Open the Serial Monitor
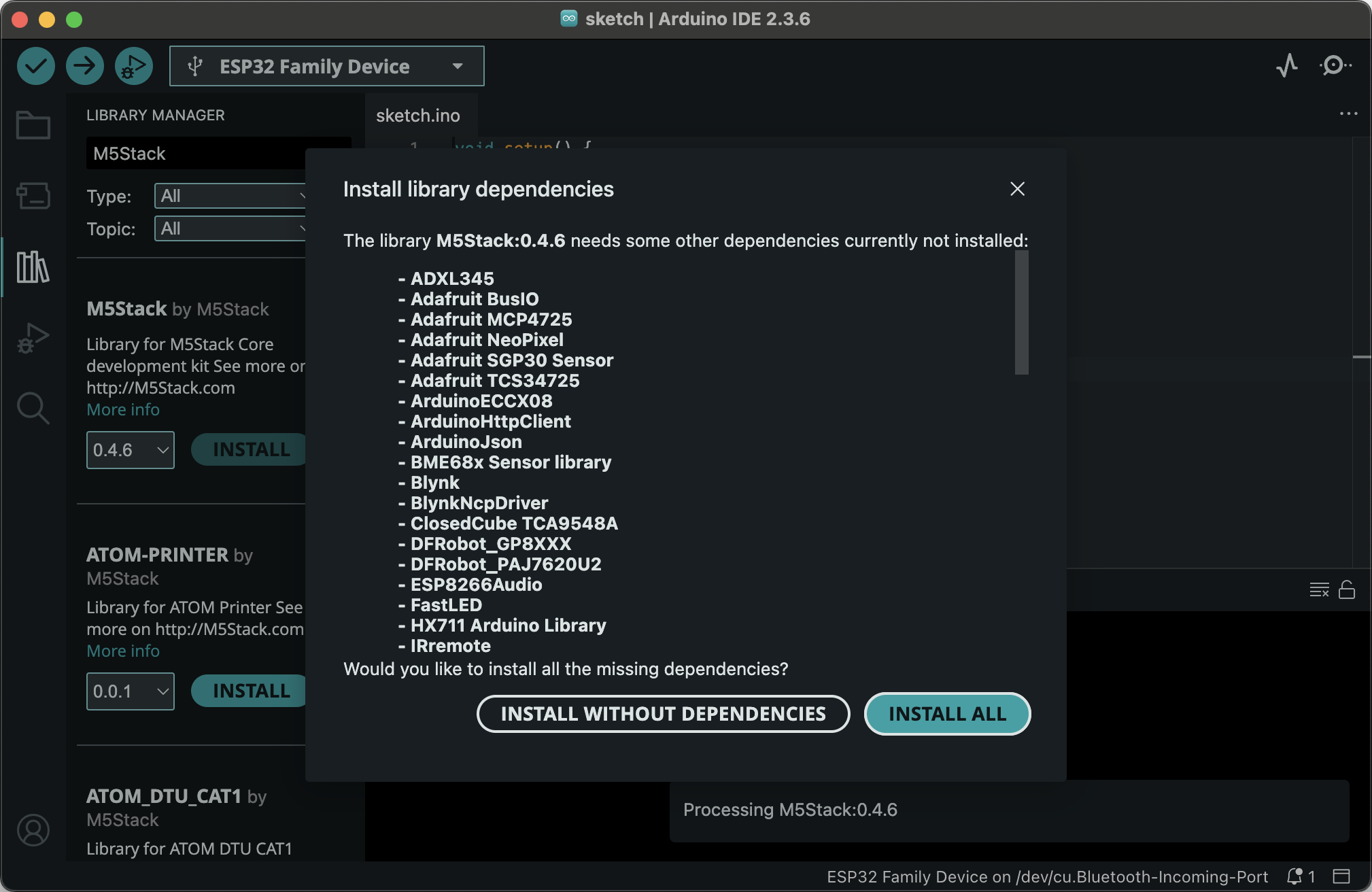 tap(1334, 66)
